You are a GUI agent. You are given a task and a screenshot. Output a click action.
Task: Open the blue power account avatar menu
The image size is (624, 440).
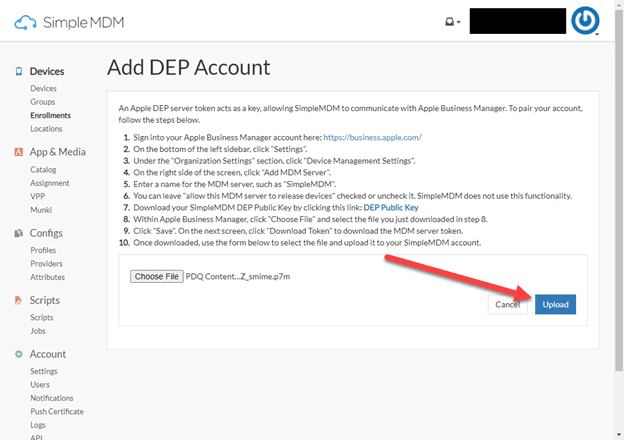(585, 21)
